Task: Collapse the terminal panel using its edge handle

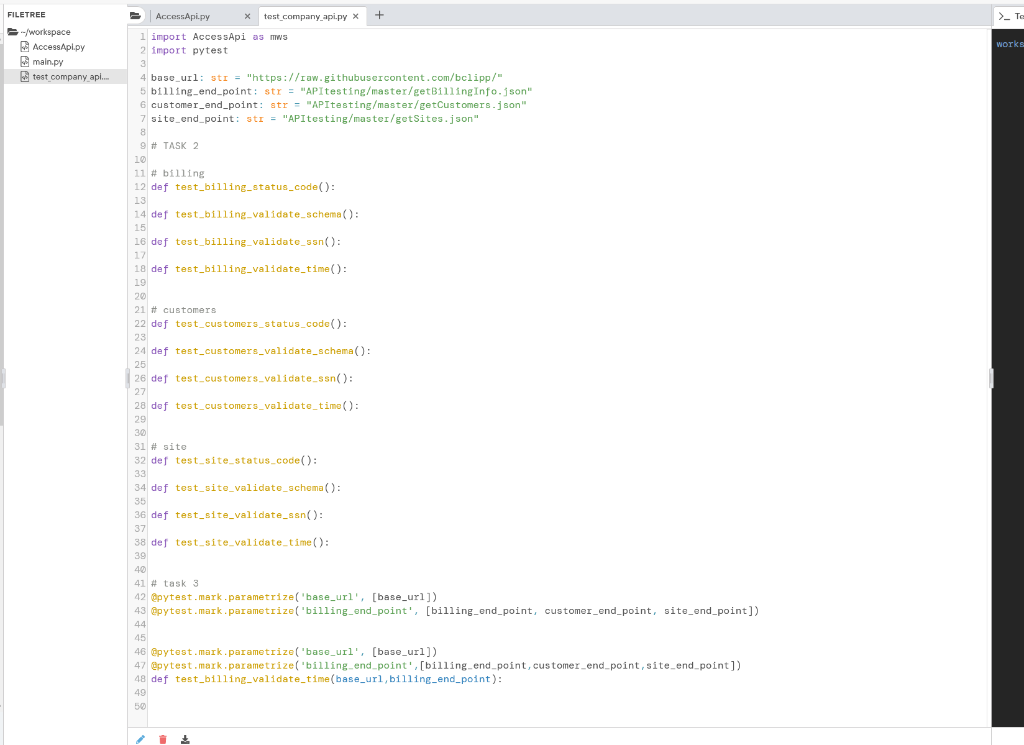Action: click(989, 379)
